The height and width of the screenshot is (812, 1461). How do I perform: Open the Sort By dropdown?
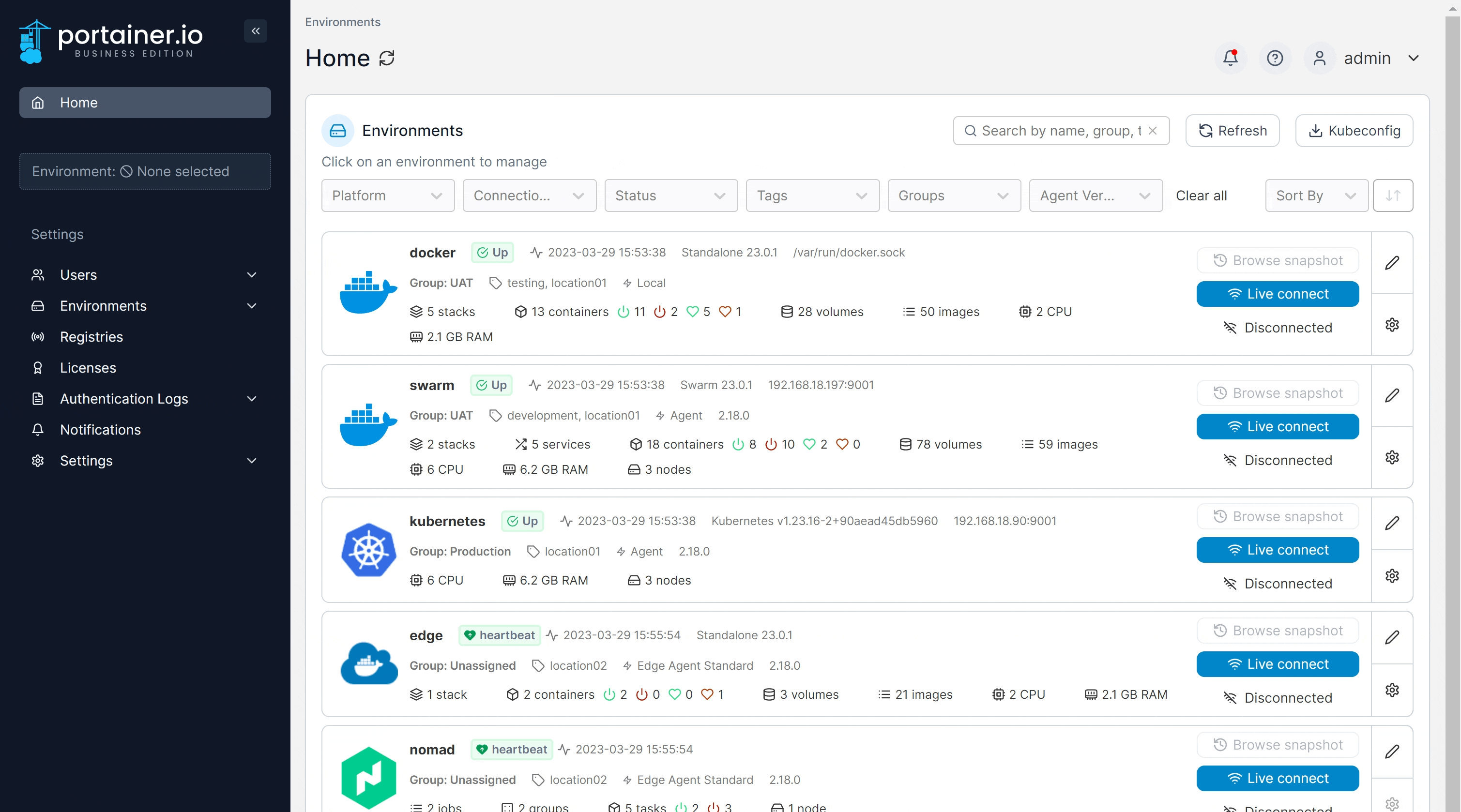click(1316, 195)
